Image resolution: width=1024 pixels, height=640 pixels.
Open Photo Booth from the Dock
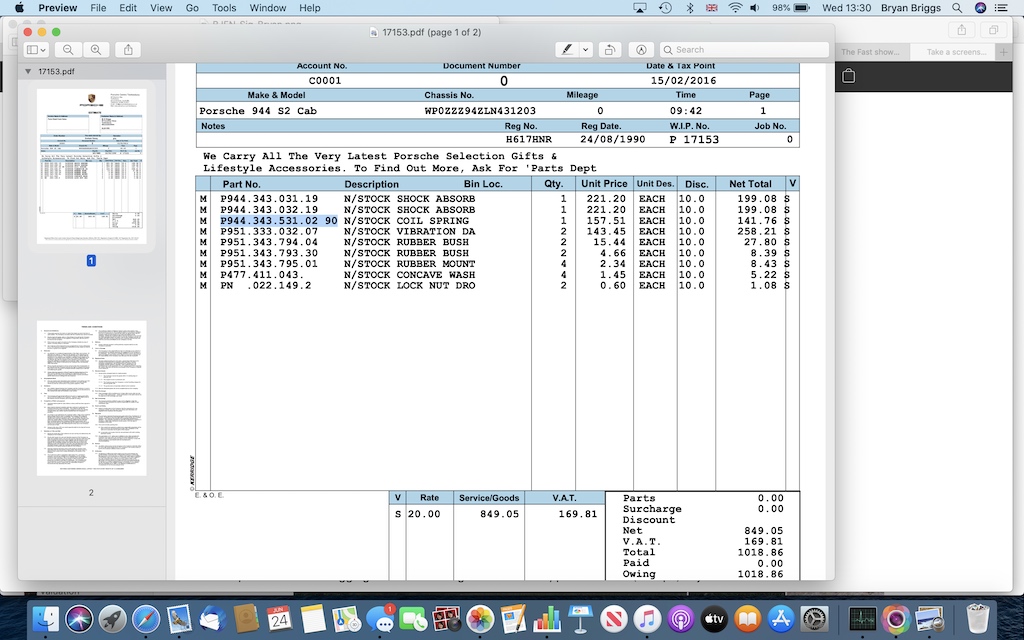click(447, 618)
